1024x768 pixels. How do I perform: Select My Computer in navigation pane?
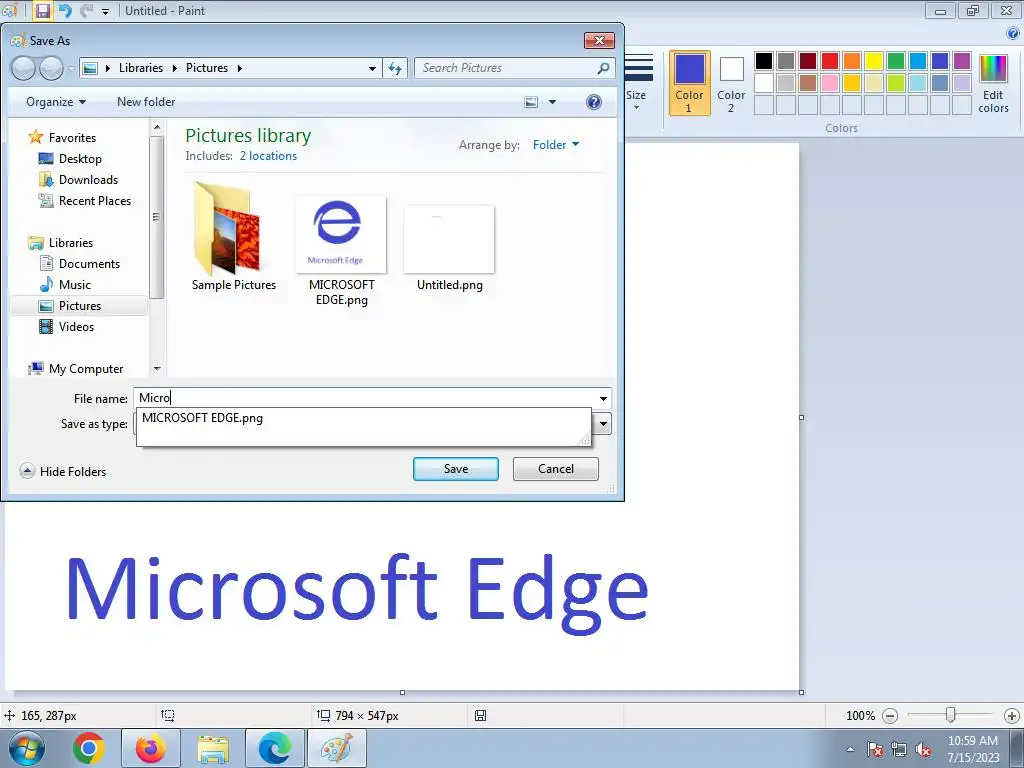click(x=75, y=369)
